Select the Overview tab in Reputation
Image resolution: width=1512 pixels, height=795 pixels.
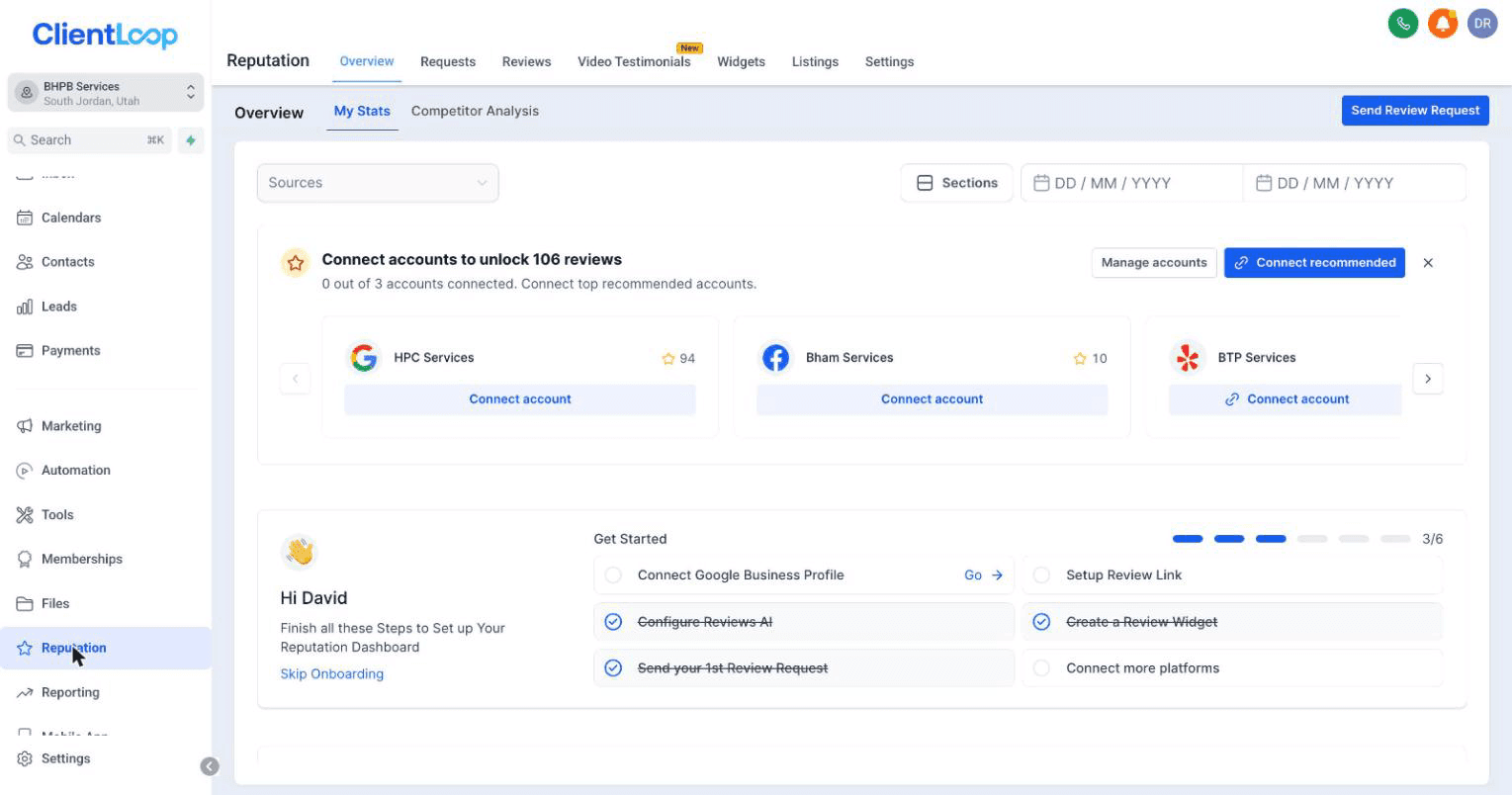coord(367,61)
